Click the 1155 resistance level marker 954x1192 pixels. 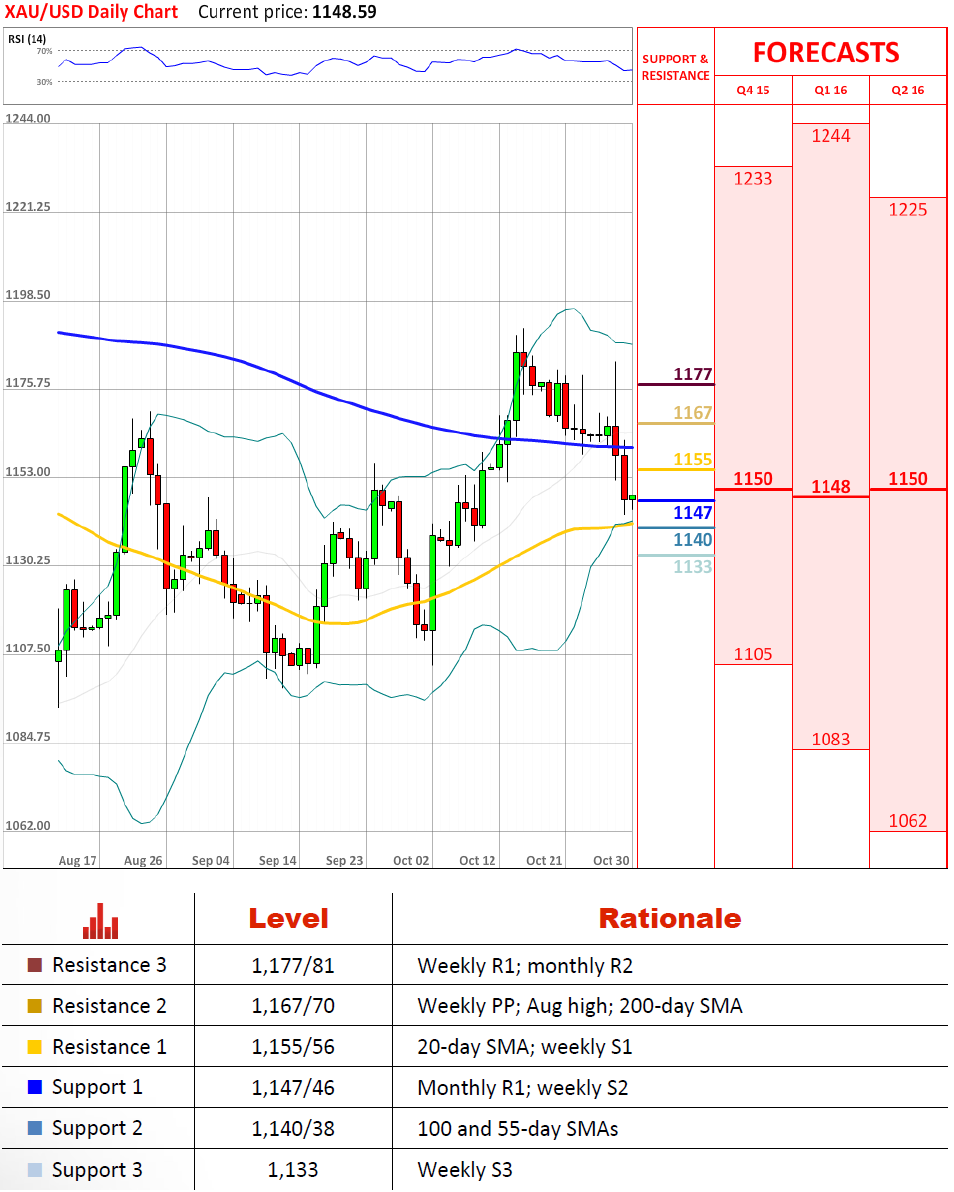pyautogui.click(x=693, y=459)
